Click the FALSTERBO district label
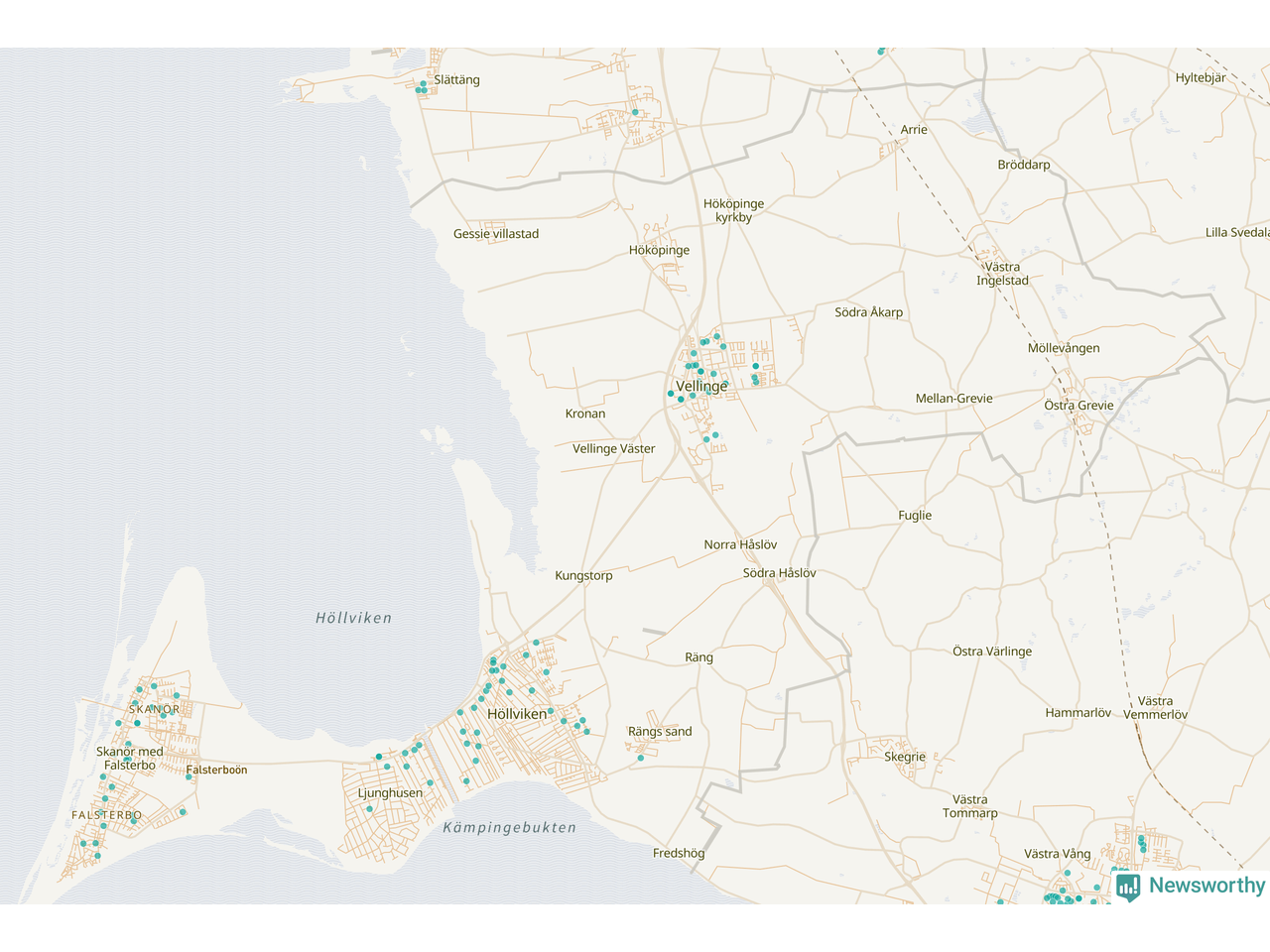The width and height of the screenshot is (1270, 952). tap(106, 815)
